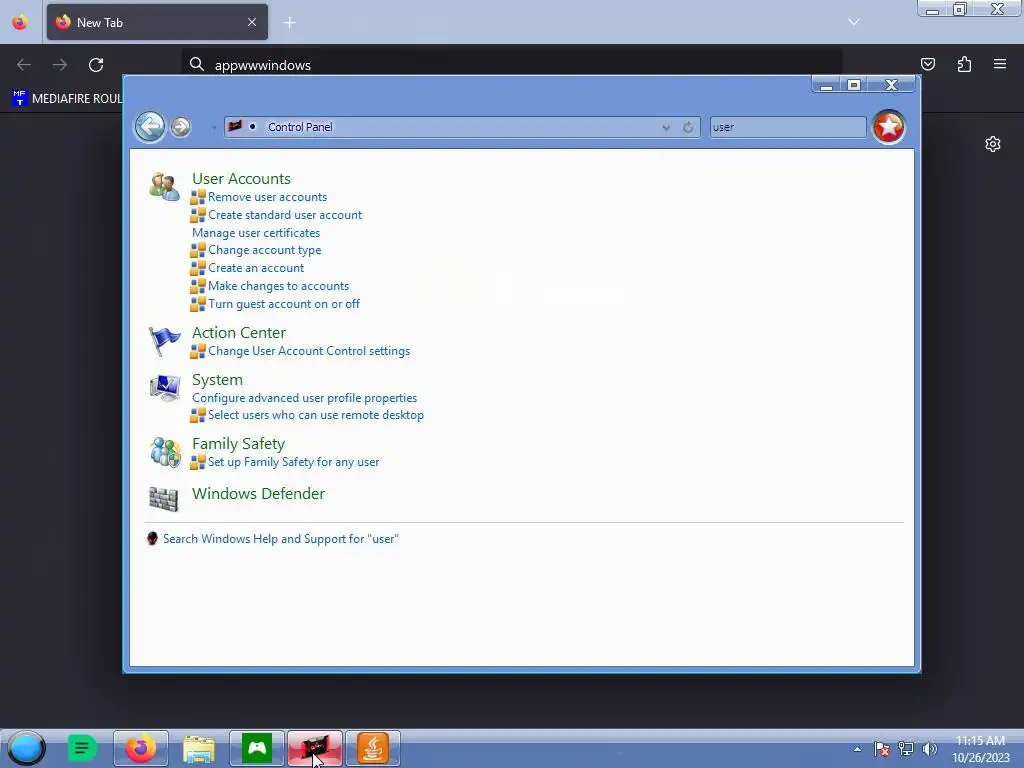Open Make changes to accounts
The height and width of the screenshot is (768, 1024).
coord(278,286)
